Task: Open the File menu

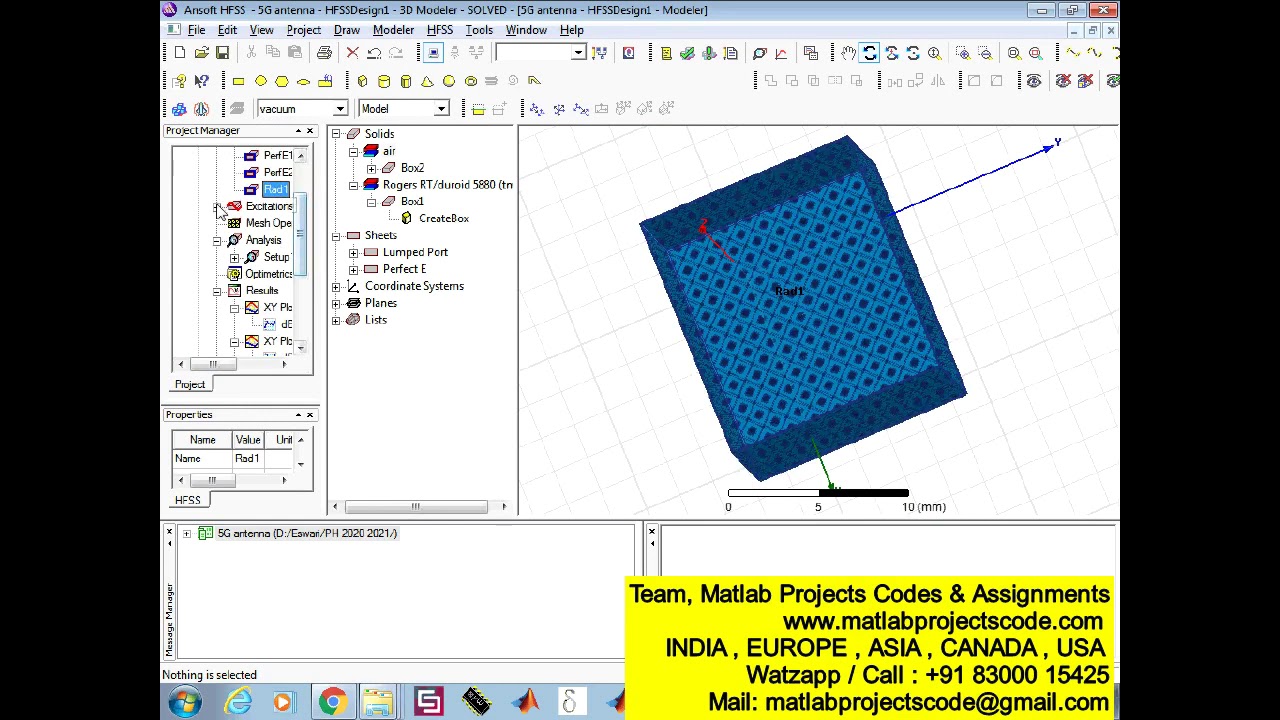Action: click(x=197, y=30)
